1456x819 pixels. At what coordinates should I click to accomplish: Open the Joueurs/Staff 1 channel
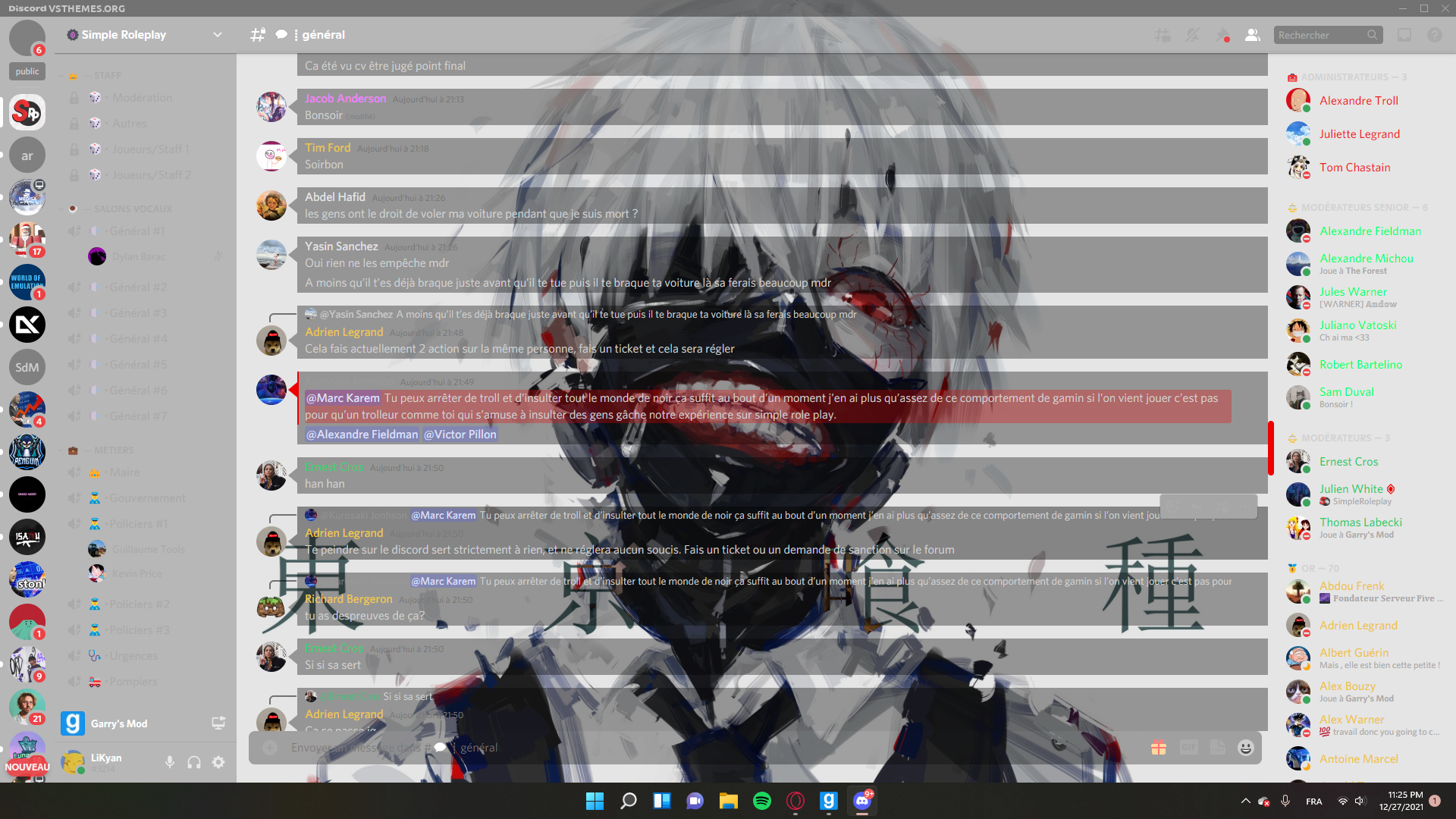coord(147,149)
